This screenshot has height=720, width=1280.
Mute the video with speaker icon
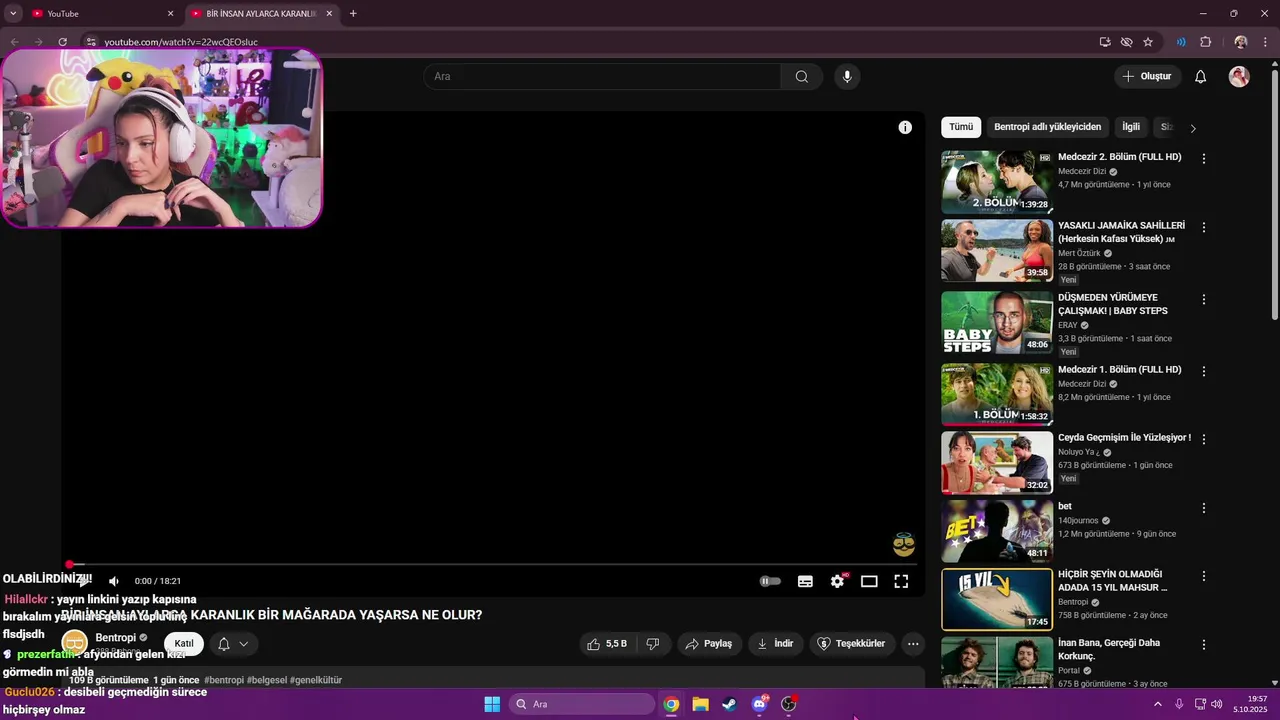(x=114, y=581)
